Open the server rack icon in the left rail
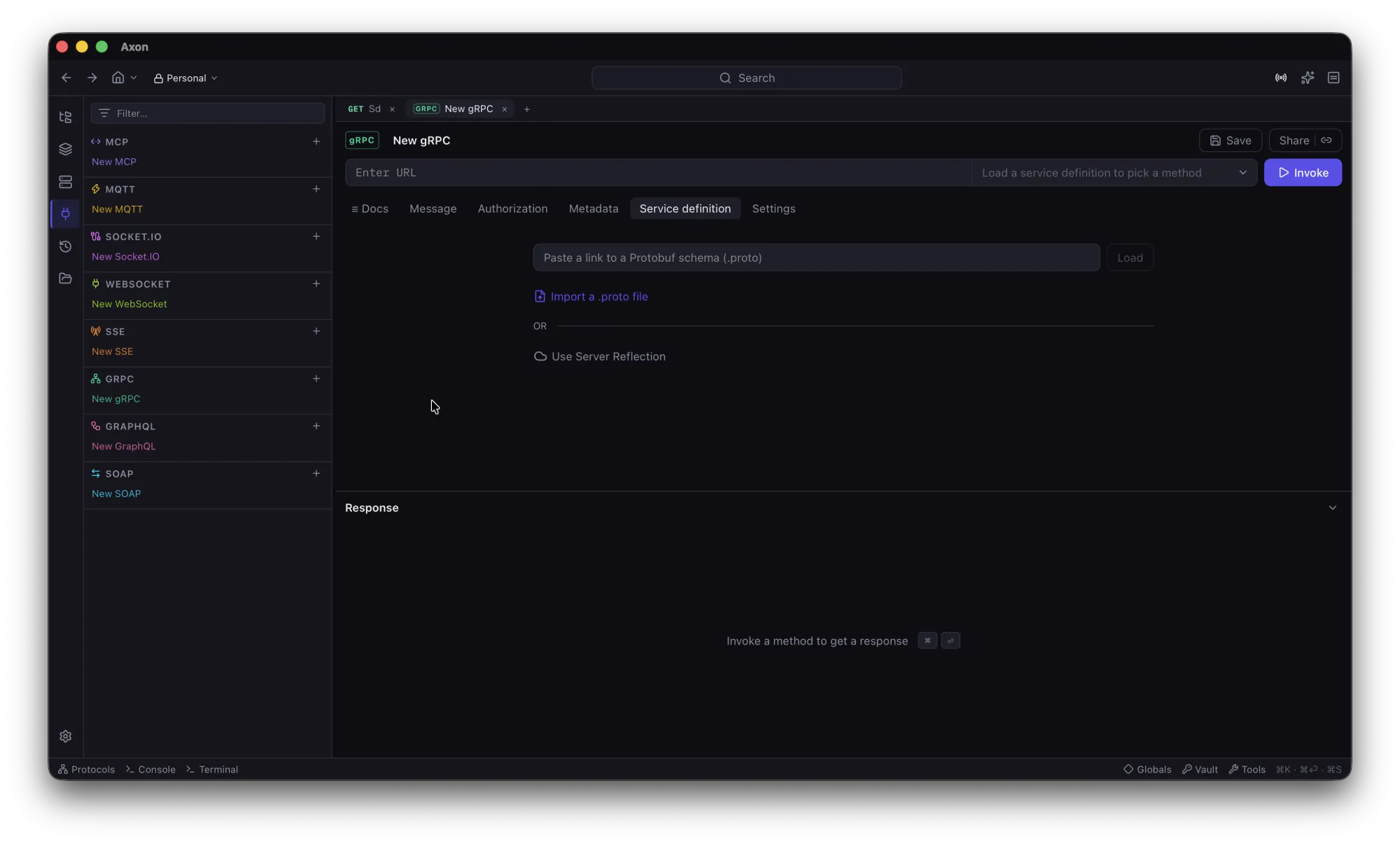The image size is (1400, 844). pyautogui.click(x=66, y=182)
